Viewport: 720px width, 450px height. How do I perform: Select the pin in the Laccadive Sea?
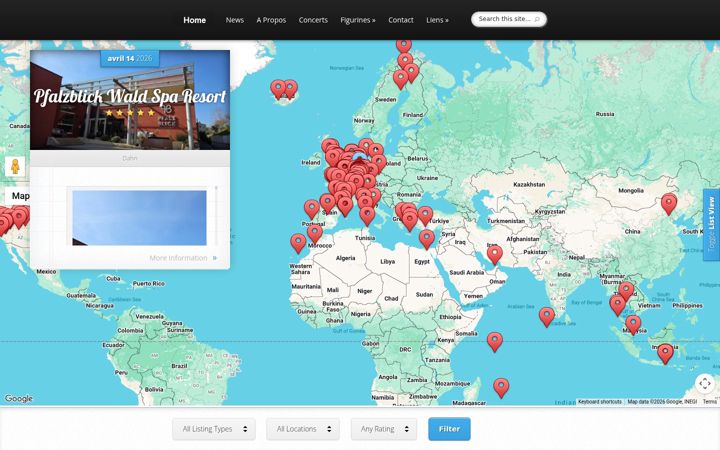[546, 317]
